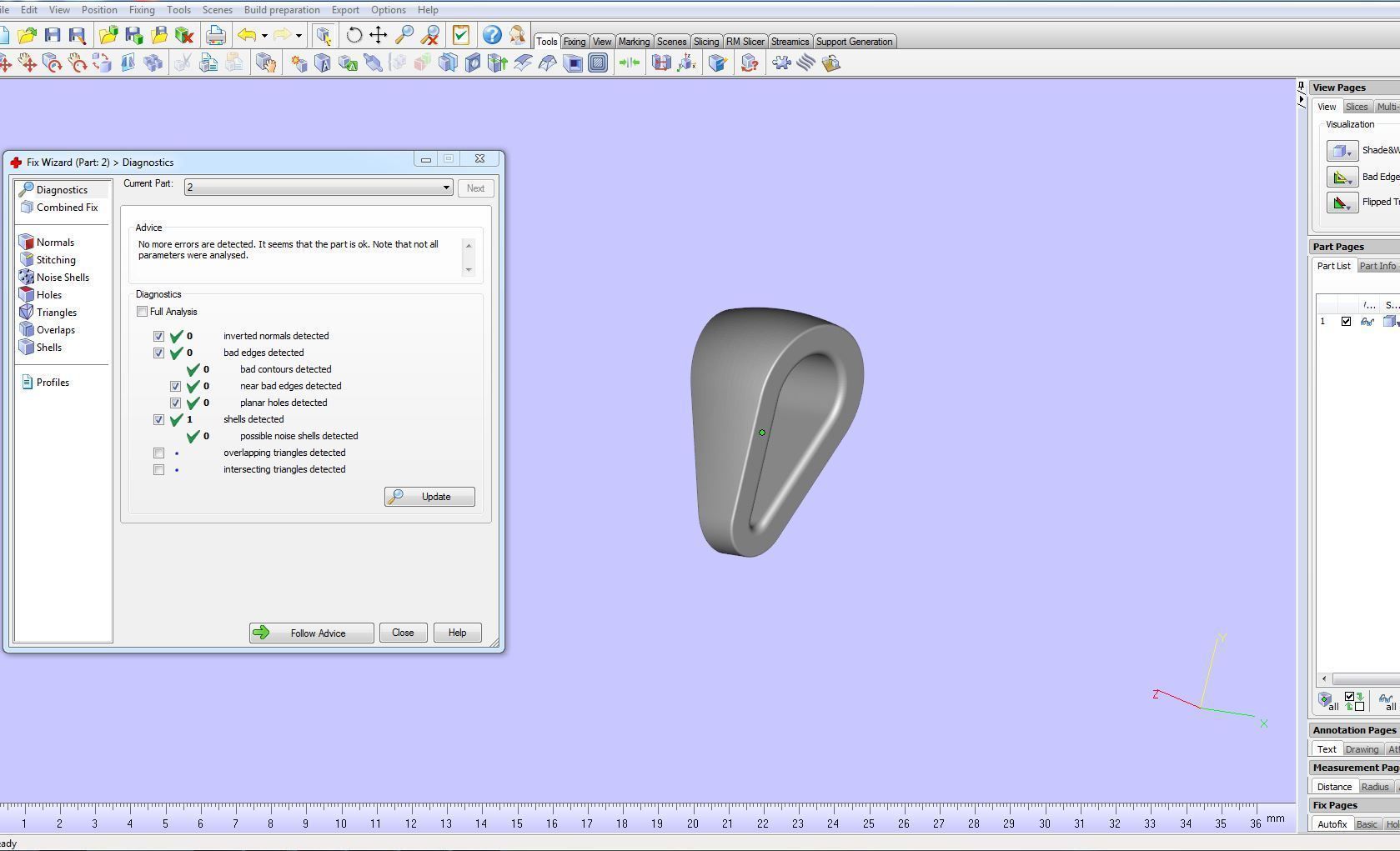Screen dimensions: 1400x851
Task: Click the support agent headset icon
Action: point(517,35)
